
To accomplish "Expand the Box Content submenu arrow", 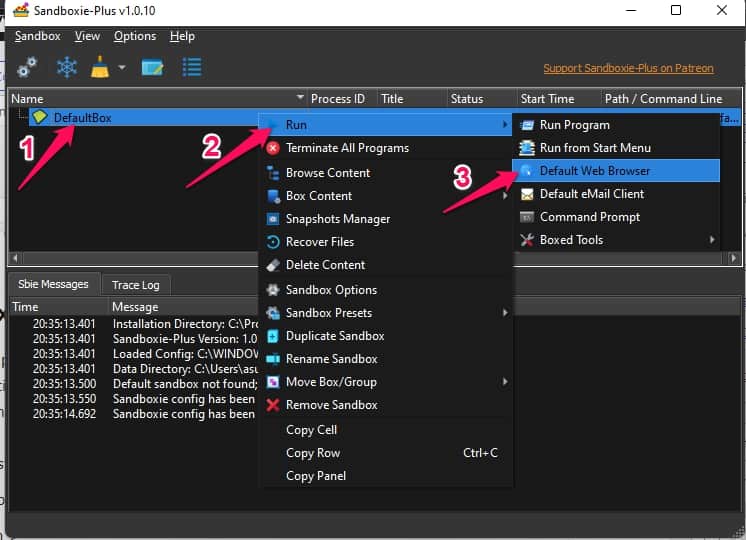I will pyautogui.click(x=504, y=196).
